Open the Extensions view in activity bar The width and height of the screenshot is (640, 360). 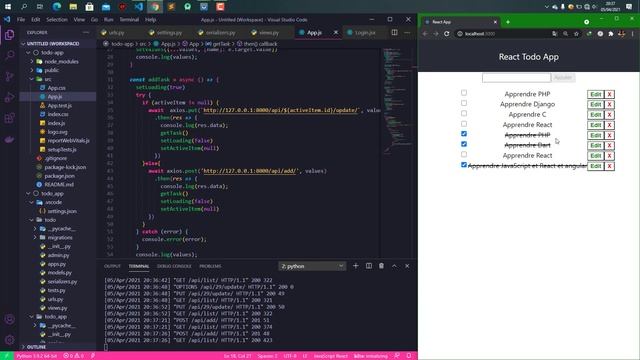(9, 118)
